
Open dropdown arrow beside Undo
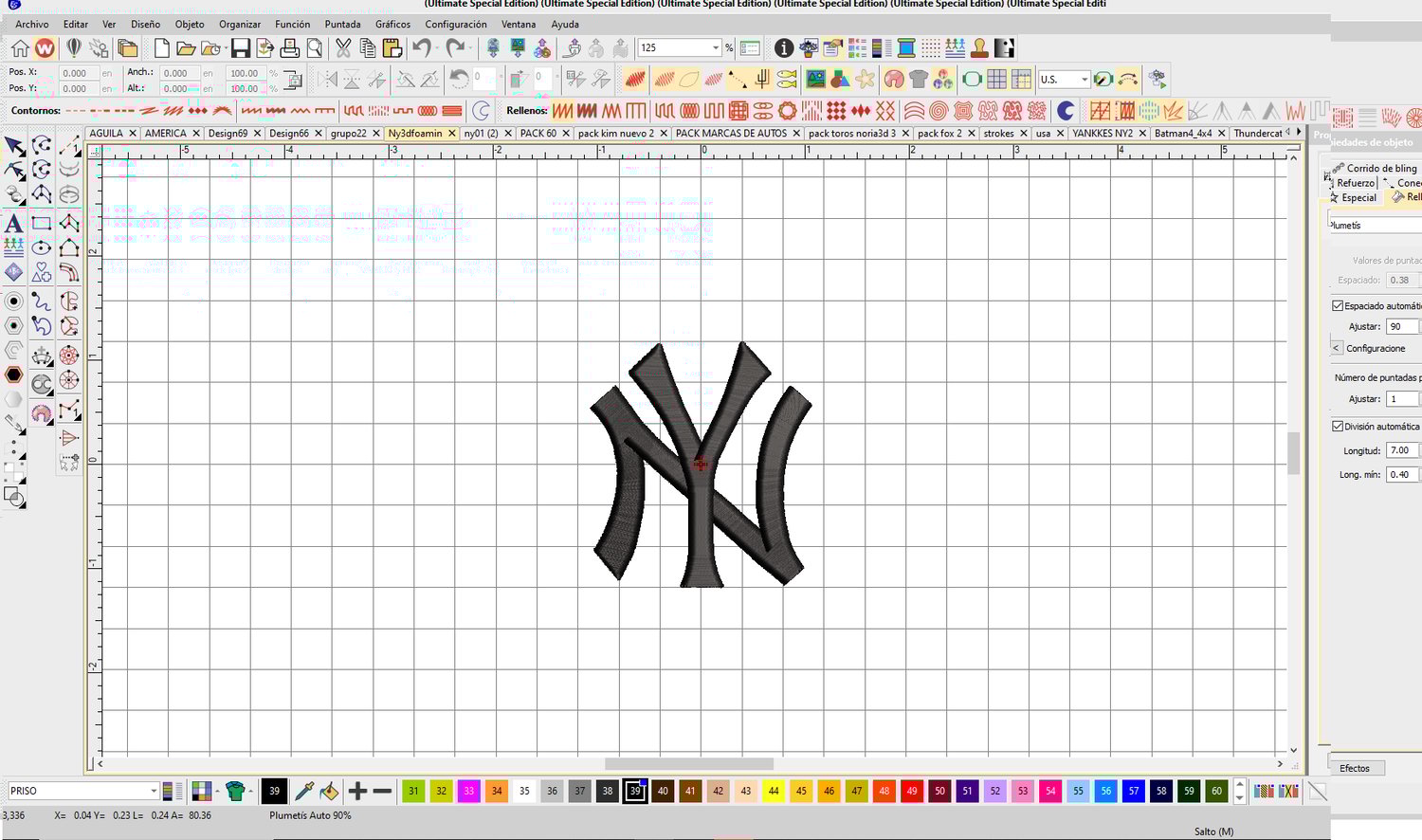tap(437, 48)
